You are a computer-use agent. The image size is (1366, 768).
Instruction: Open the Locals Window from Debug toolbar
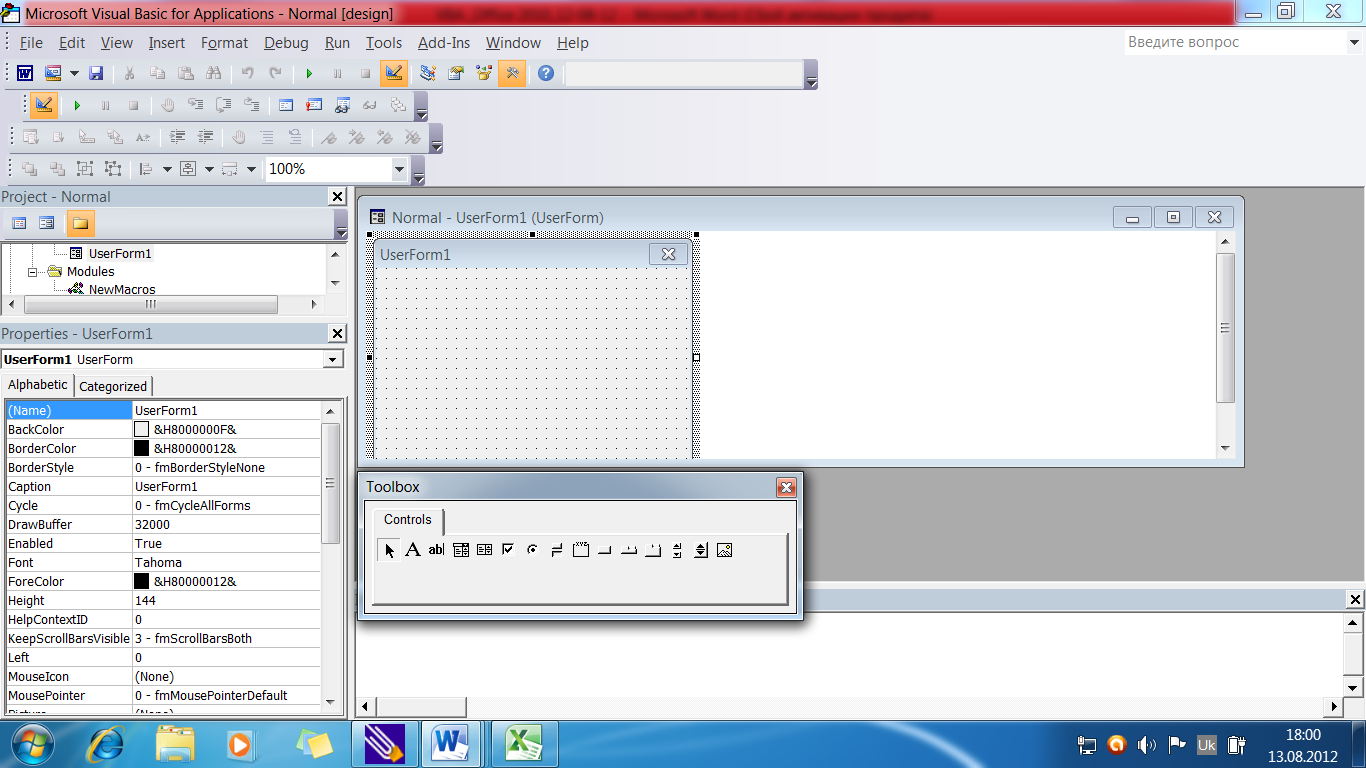(286, 105)
